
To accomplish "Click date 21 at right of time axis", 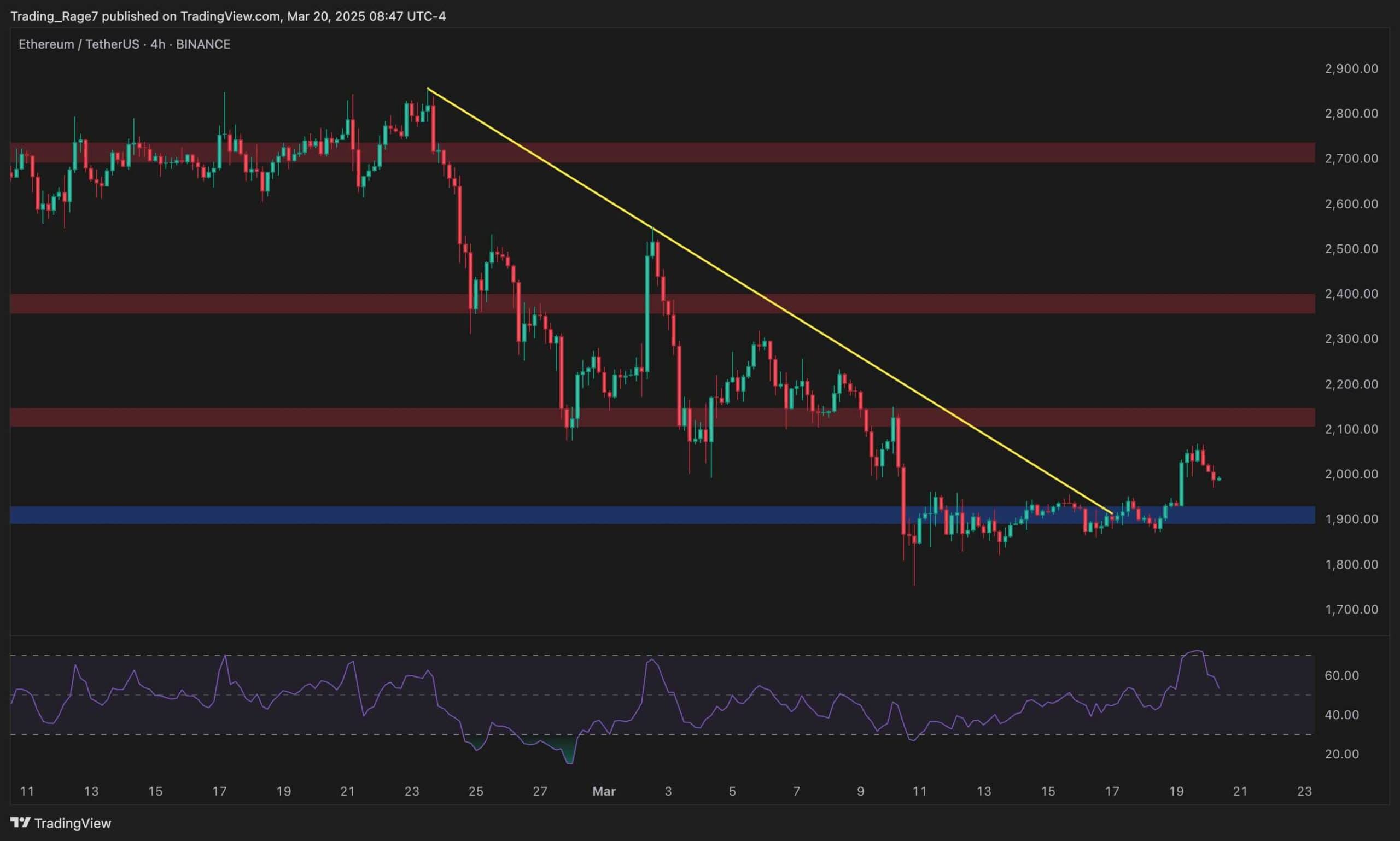I will click(1240, 791).
